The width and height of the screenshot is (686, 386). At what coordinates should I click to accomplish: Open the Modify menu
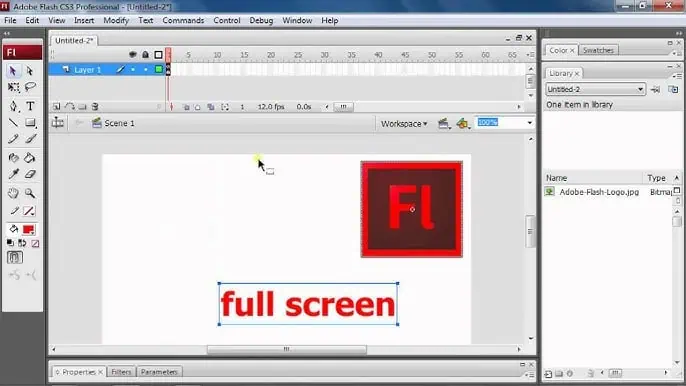pyautogui.click(x=116, y=21)
